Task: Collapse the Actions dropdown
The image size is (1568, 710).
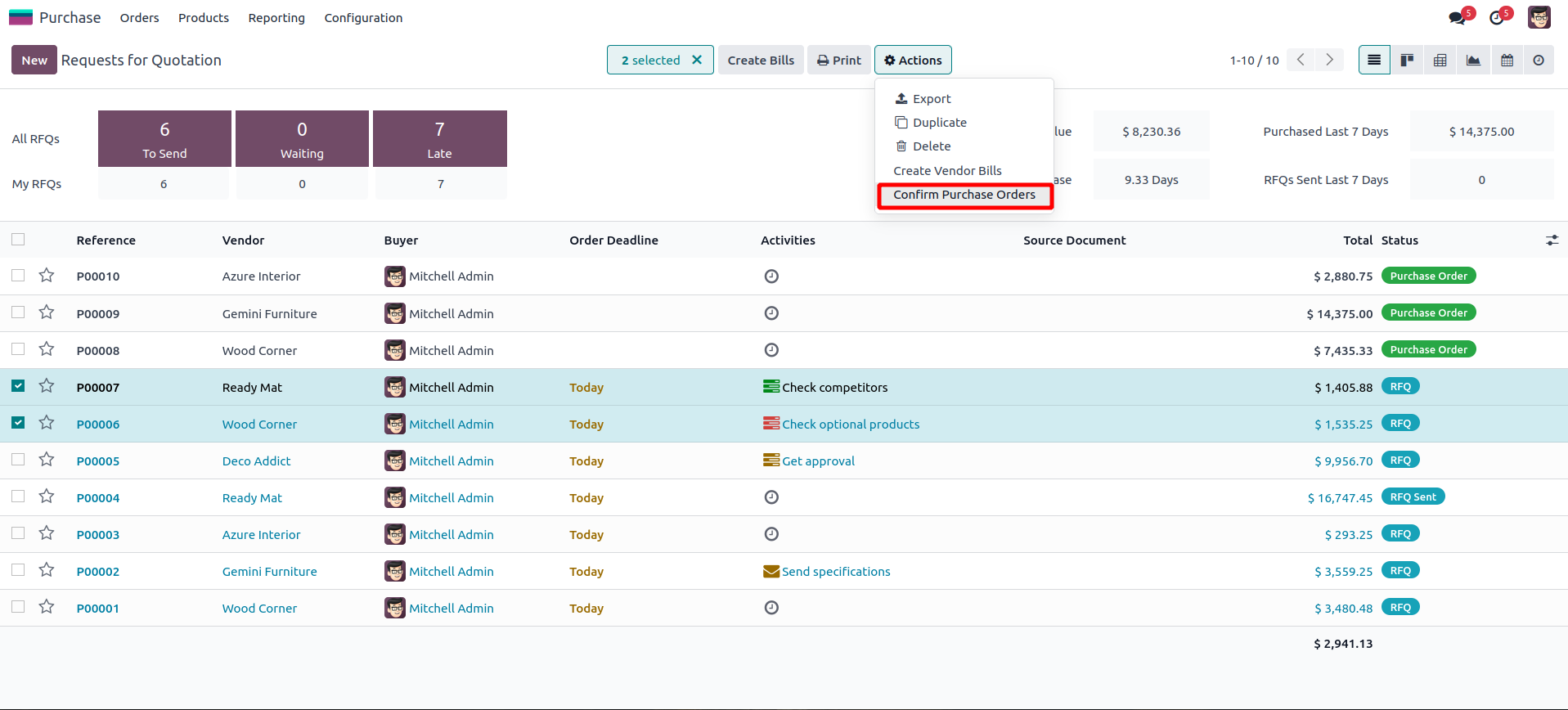Action: (x=913, y=60)
